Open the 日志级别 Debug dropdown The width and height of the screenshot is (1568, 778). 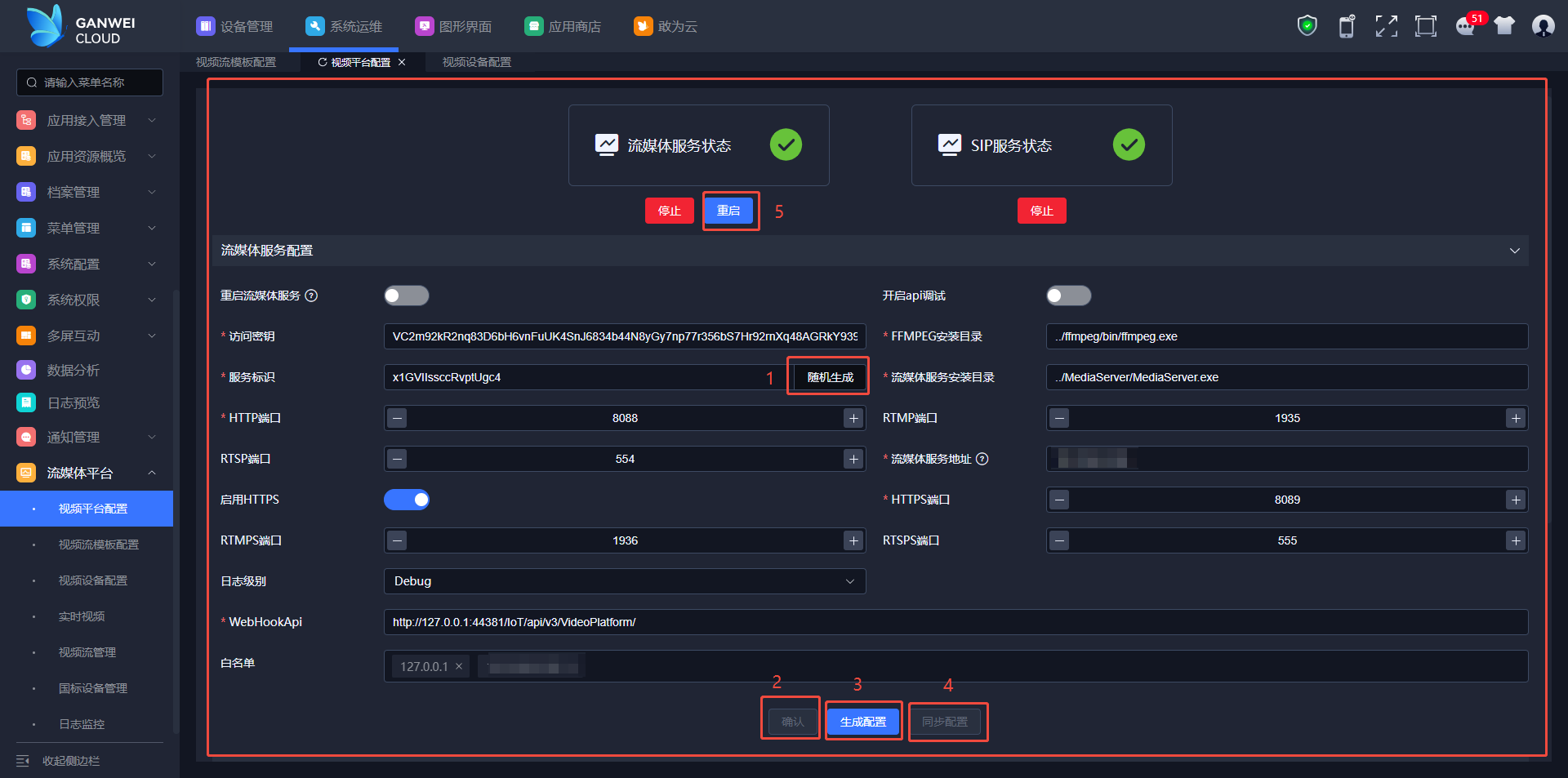click(x=624, y=581)
